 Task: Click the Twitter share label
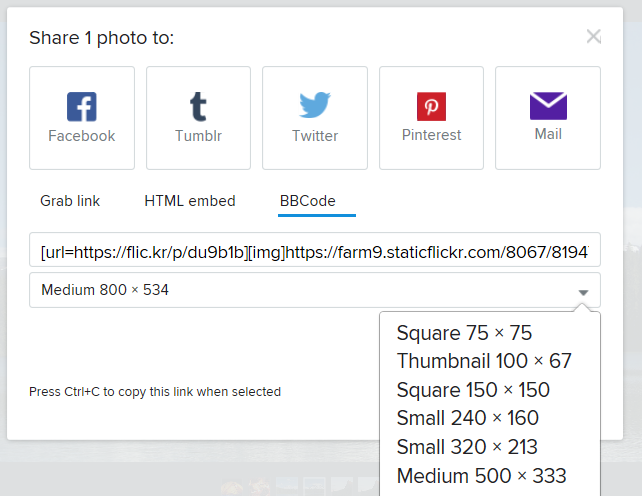(315, 136)
